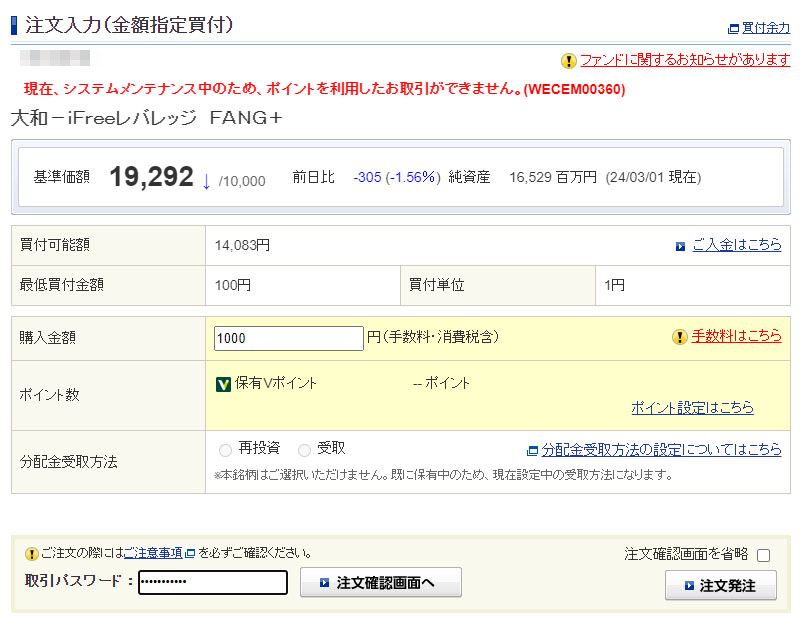Click the caution icon beside ご注文の際には

(x=32, y=553)
